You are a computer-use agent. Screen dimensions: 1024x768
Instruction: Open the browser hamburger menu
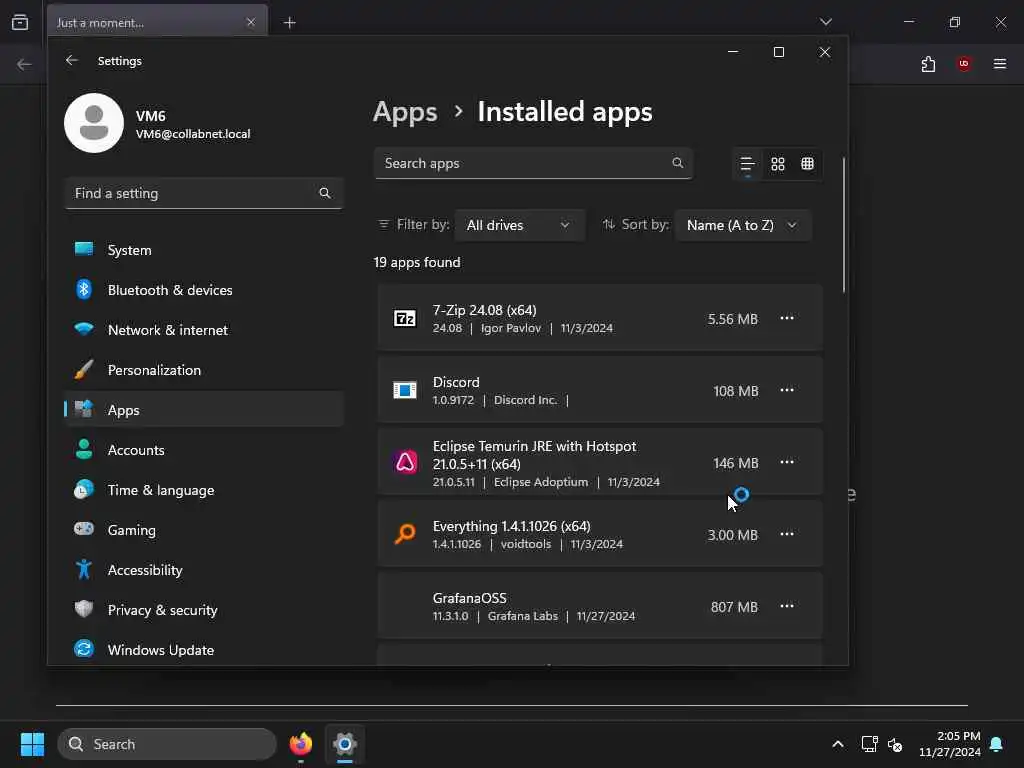1000,64
